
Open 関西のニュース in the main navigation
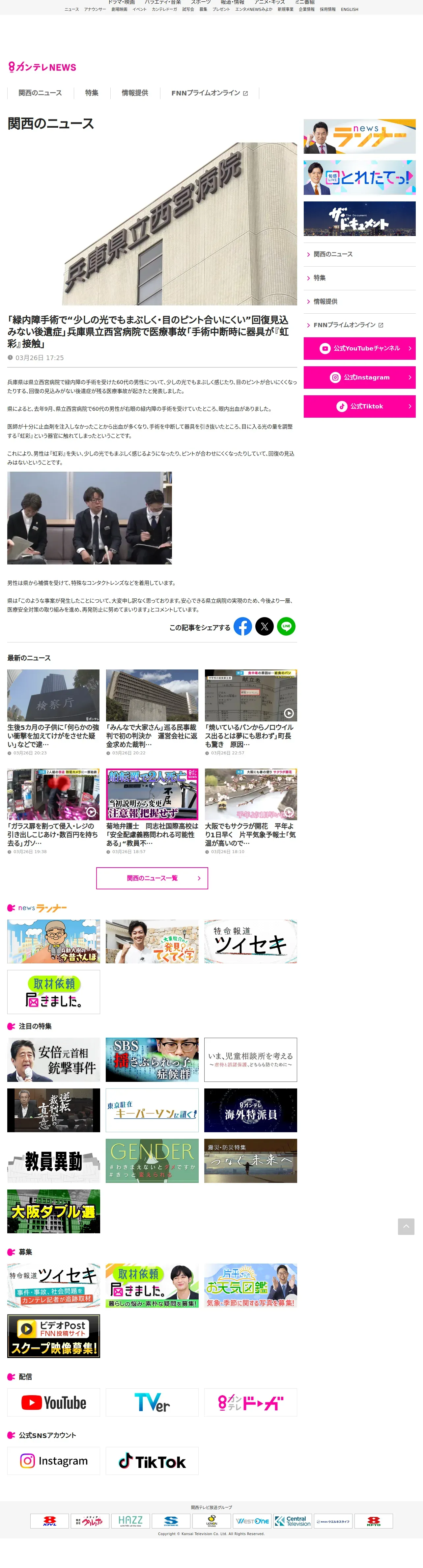tap(40, 93)
